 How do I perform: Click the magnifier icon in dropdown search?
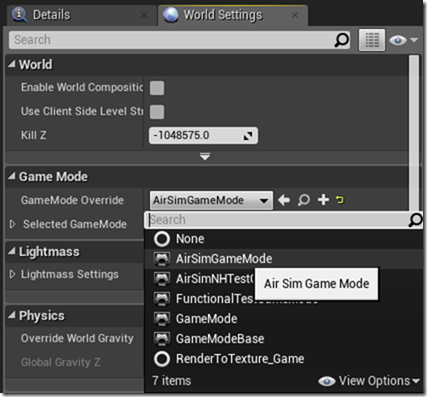click(415, 220)
